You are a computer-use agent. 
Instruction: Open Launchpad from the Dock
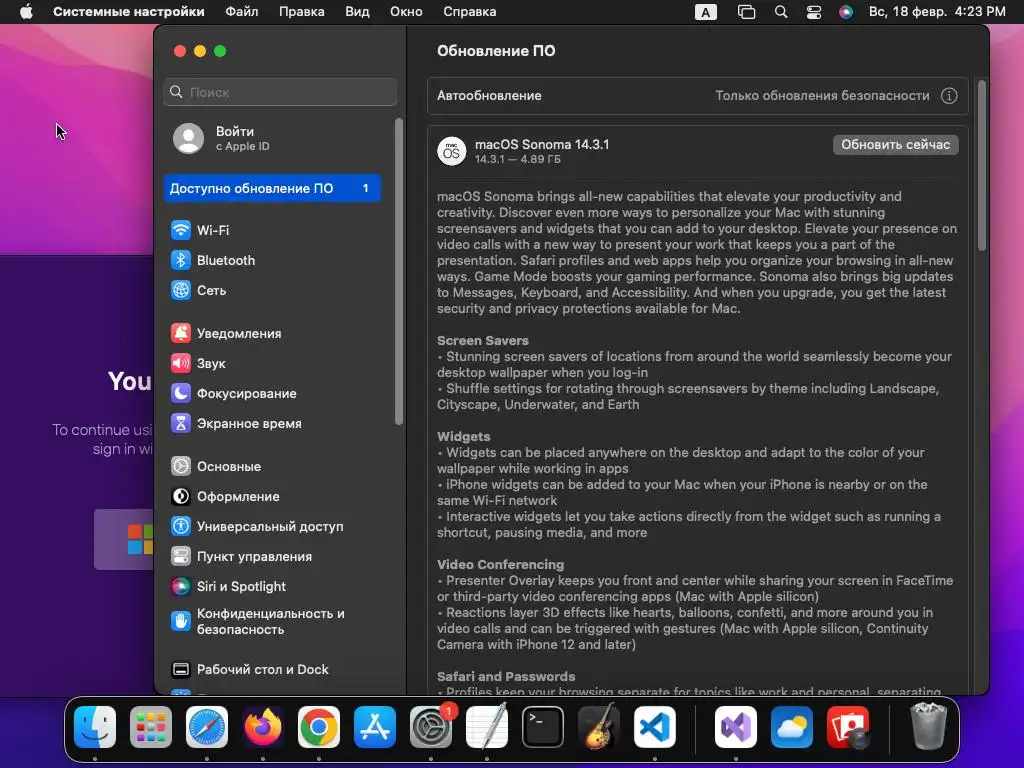pyautogui.click(x=151, y=727)
